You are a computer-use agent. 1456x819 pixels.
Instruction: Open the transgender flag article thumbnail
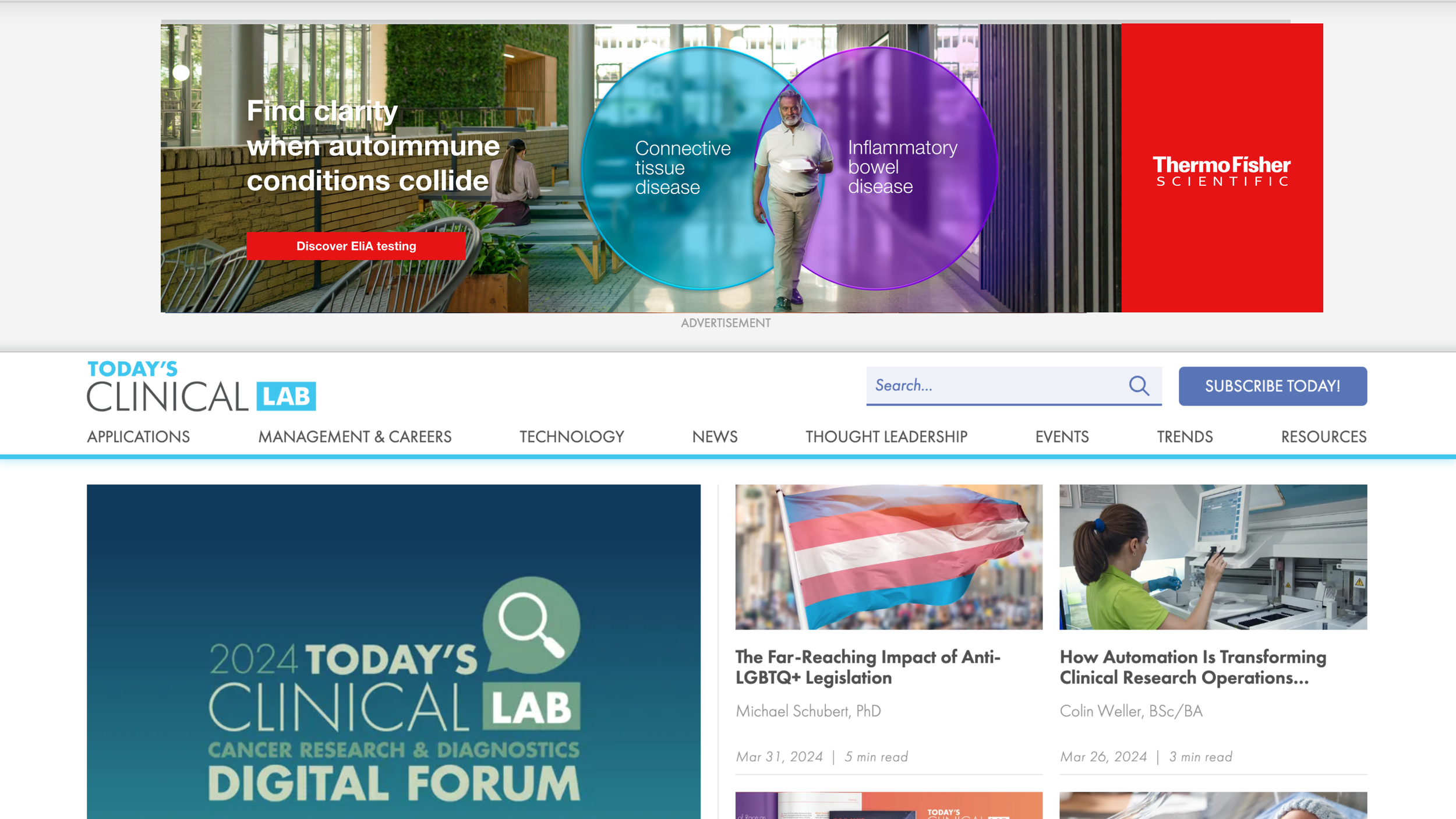tap(889, 557)
